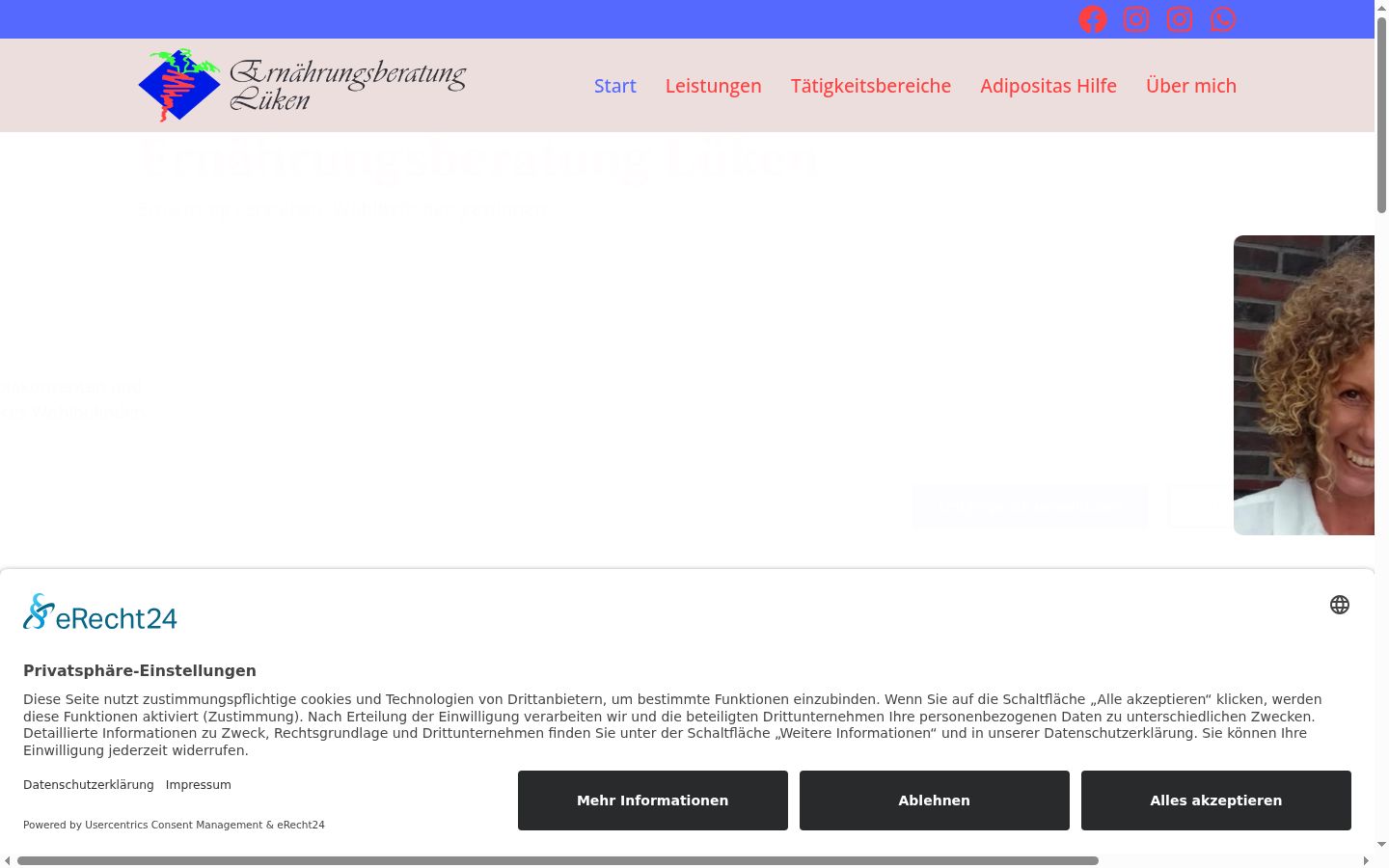Click the Mehr Informationen button
This screenshot has height=868, width=1389.
(x=653, y=800)
